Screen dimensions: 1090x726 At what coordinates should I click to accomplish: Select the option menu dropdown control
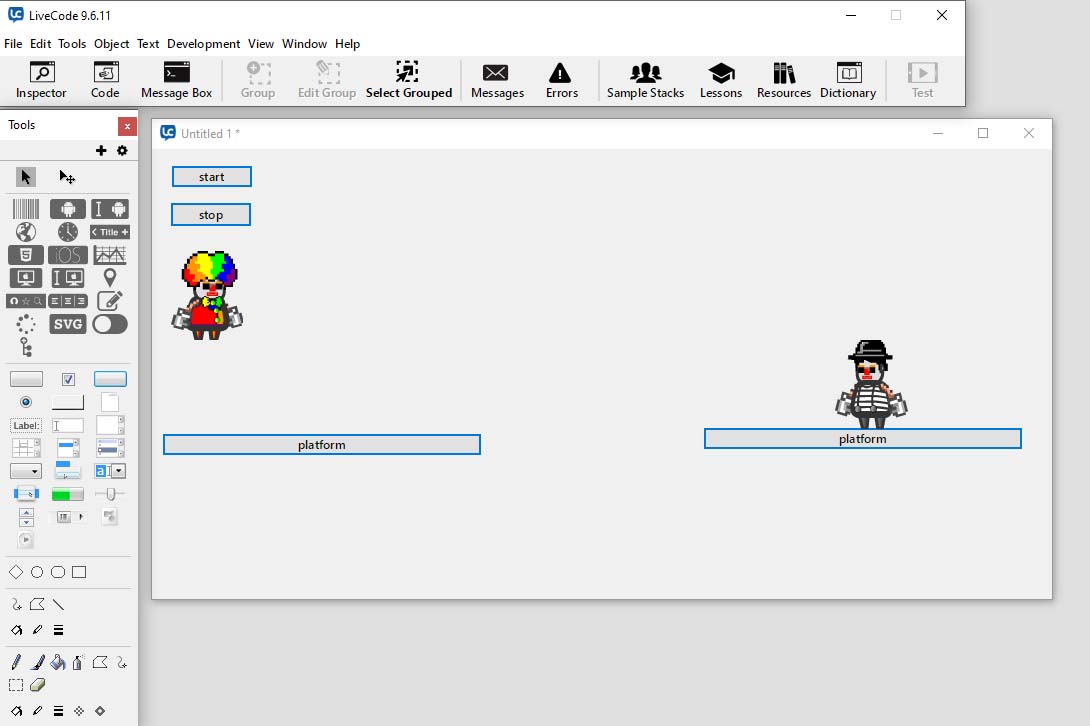click(26, 471)
